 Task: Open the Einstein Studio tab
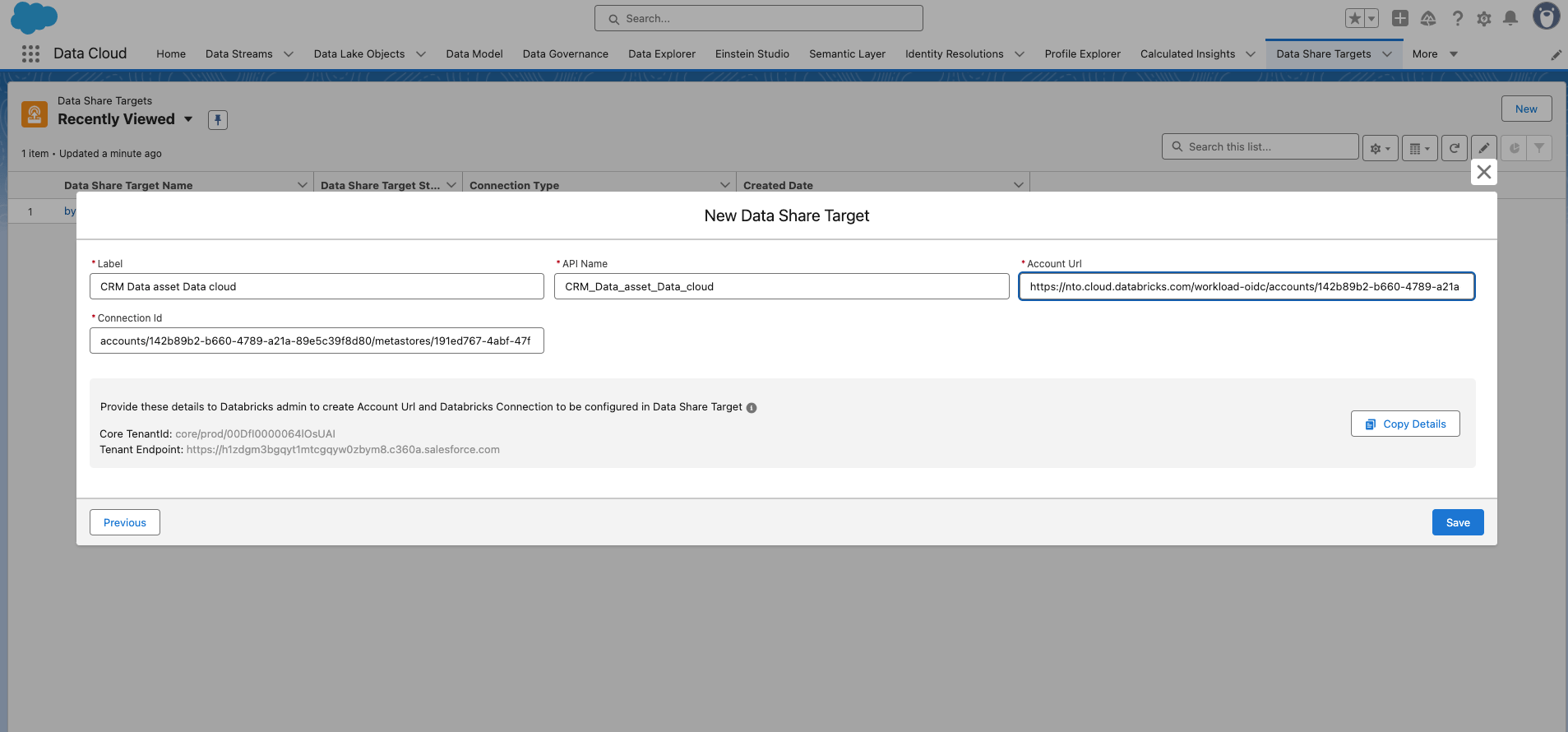752,54
